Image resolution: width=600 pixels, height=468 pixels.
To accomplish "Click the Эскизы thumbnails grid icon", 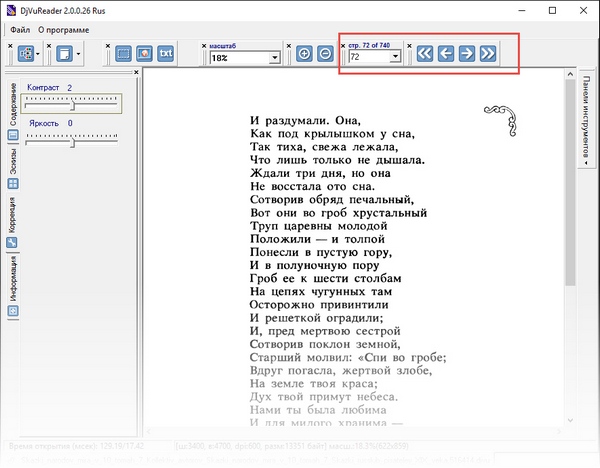I will [x=13, y=184].
